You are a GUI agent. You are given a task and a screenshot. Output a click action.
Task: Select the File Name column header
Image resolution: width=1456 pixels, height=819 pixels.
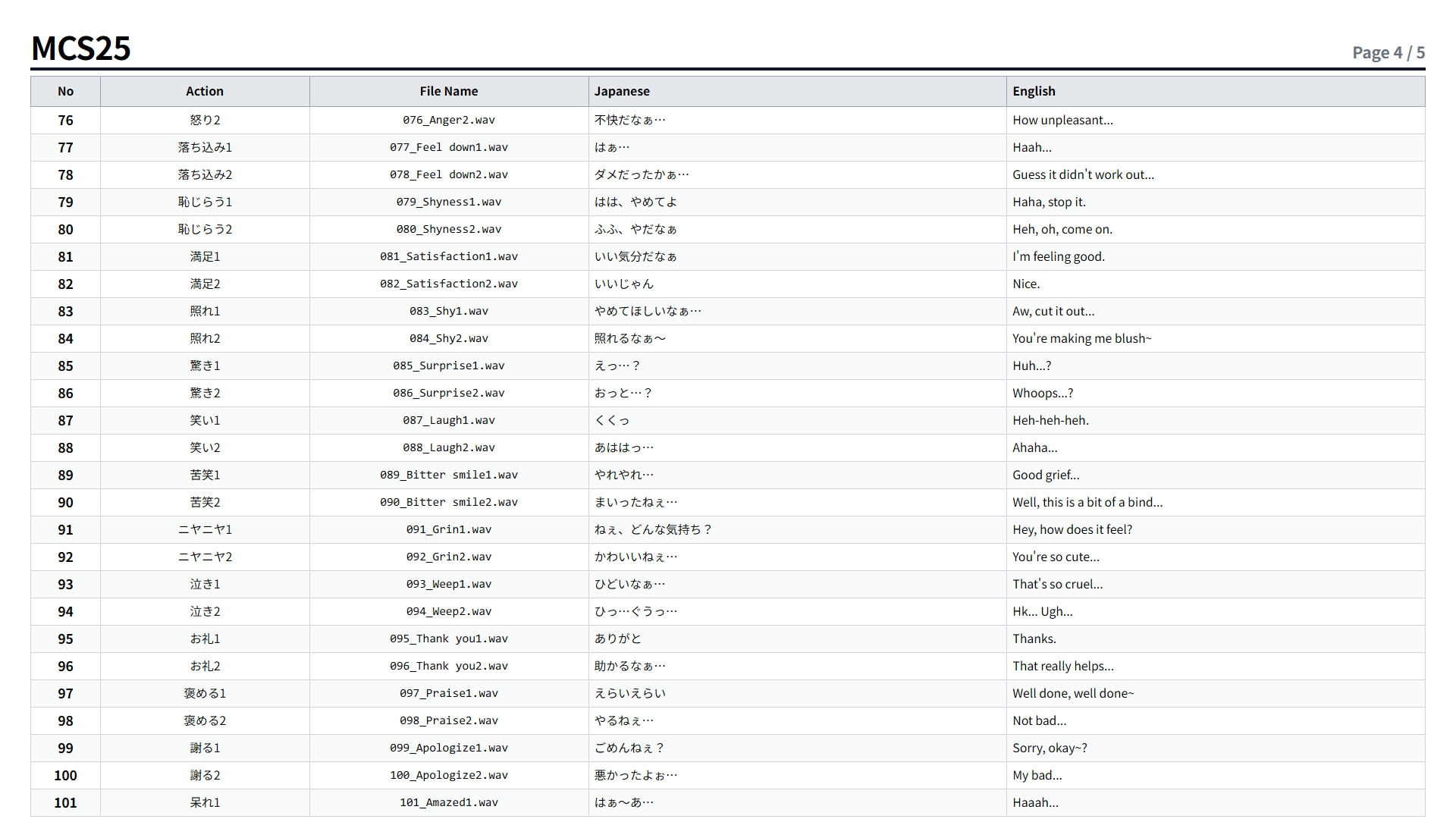click(x=449, y=91)
